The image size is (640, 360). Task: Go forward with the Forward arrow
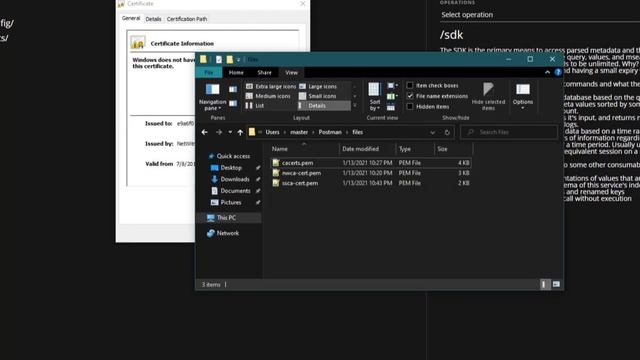[219, 132]
